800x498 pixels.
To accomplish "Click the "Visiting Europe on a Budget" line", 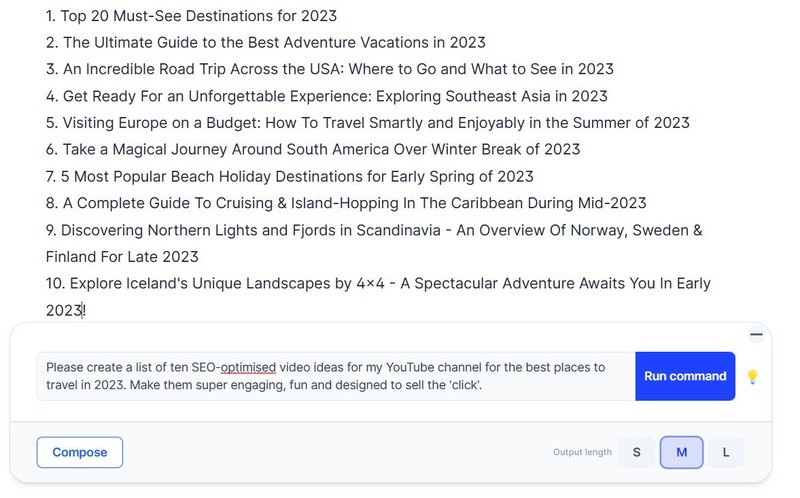I will pos(367,122).
